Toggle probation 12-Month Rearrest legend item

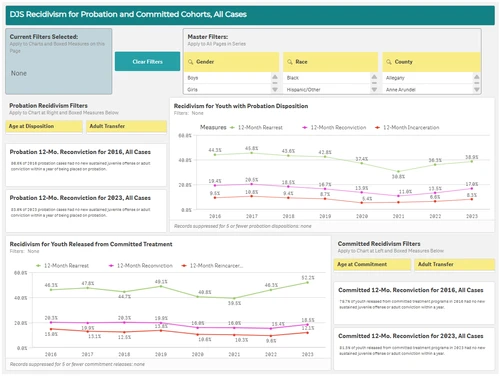[256, 128]
